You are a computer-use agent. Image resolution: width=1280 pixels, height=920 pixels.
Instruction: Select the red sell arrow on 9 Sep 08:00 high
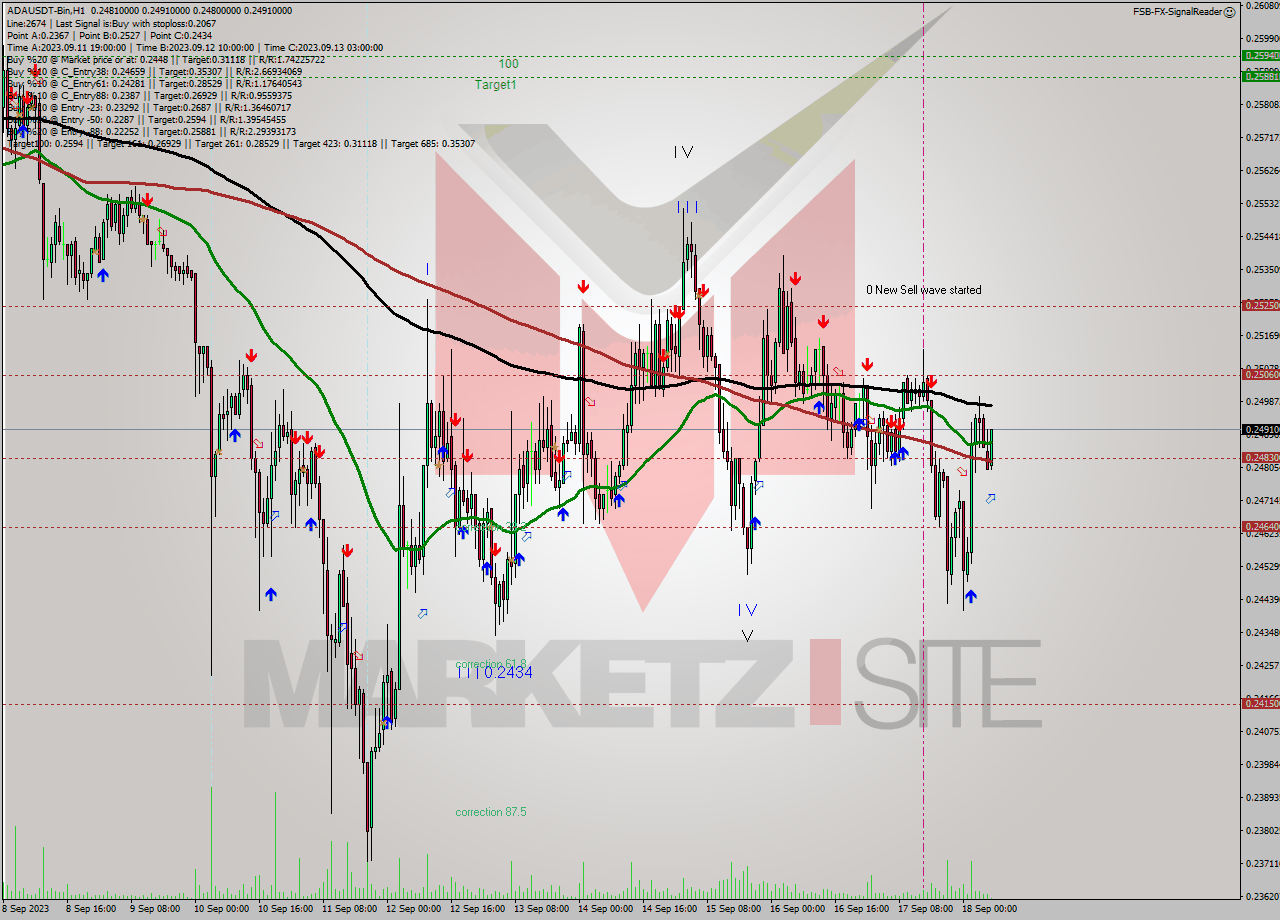pyautogui.click(x=147, y=199)
